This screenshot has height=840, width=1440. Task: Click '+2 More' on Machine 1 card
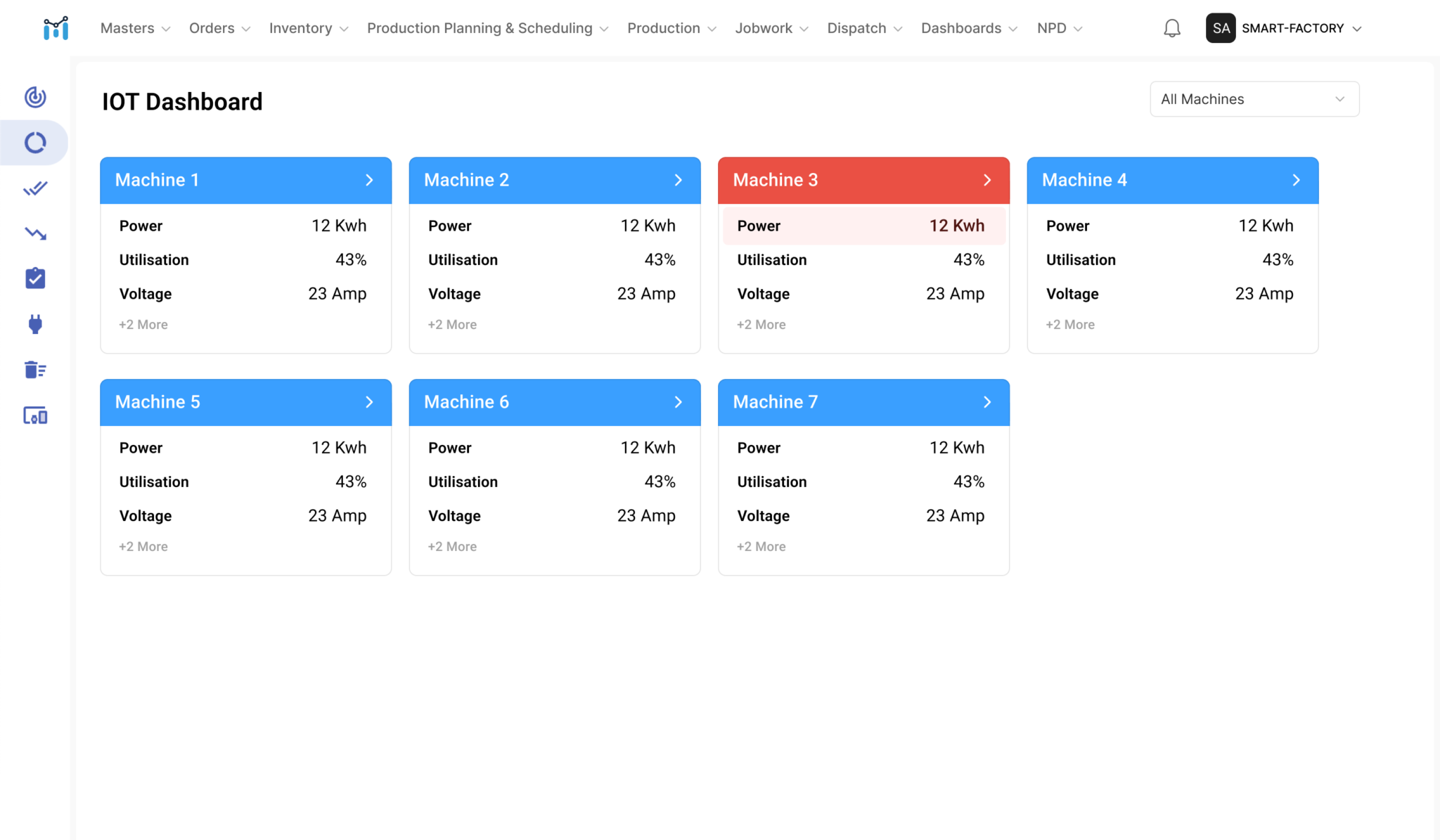coord(143,325)
